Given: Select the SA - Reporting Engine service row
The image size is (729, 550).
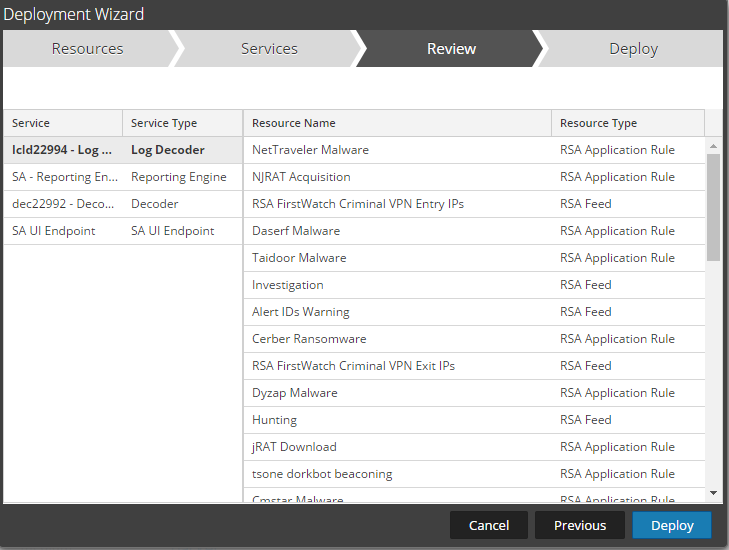Looking at the screenshot, I should pos(122,177).
